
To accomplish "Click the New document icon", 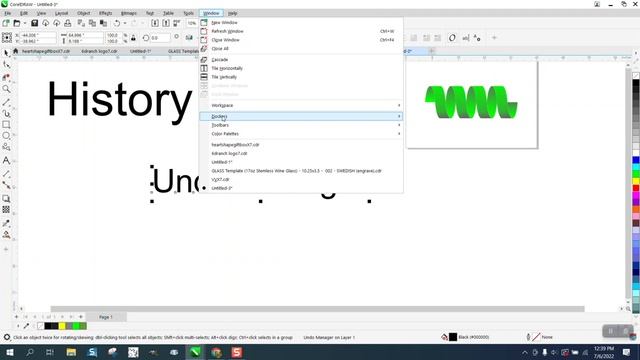I will tap(6, 23).
